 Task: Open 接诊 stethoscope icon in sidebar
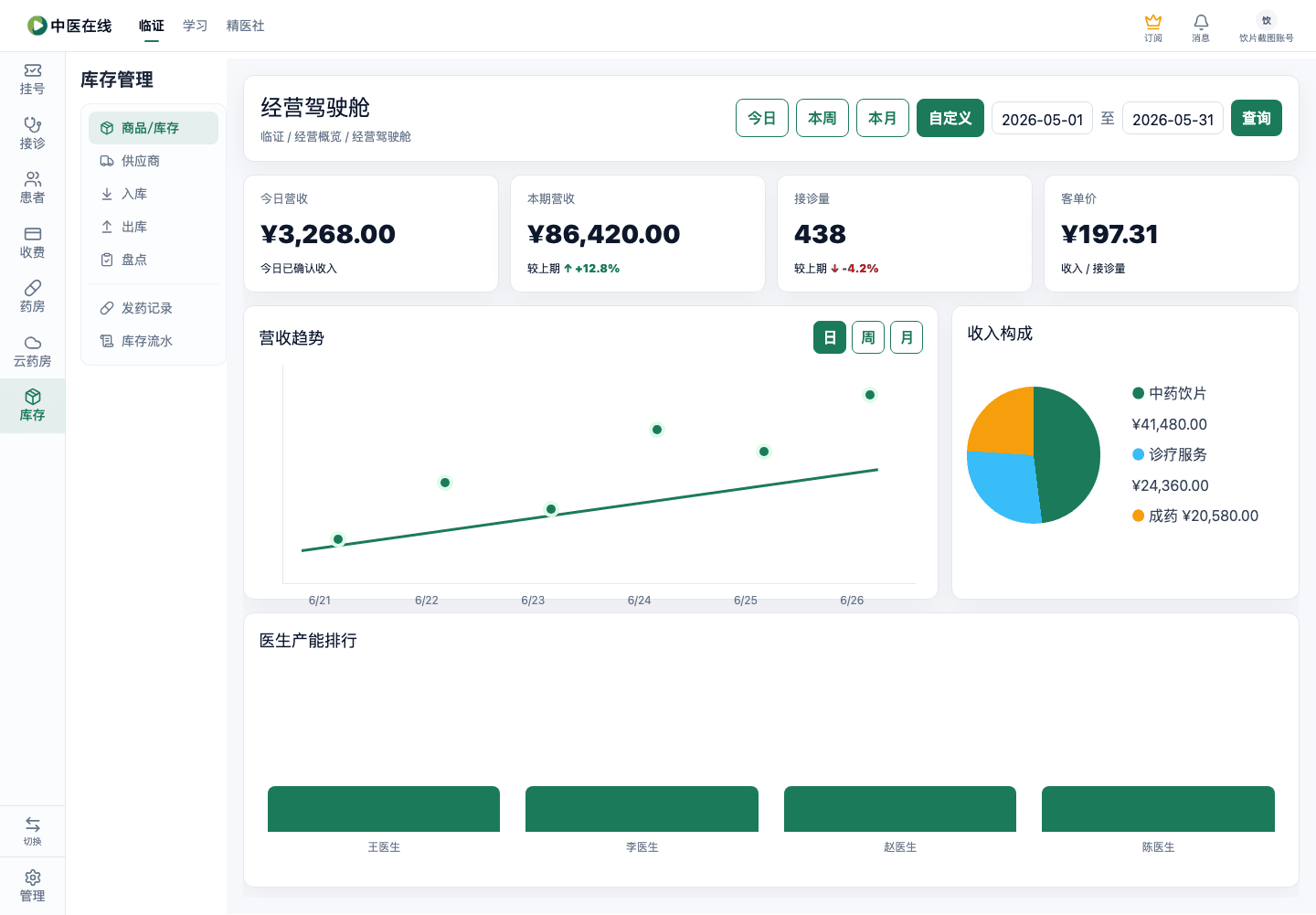tap(33, 124)
